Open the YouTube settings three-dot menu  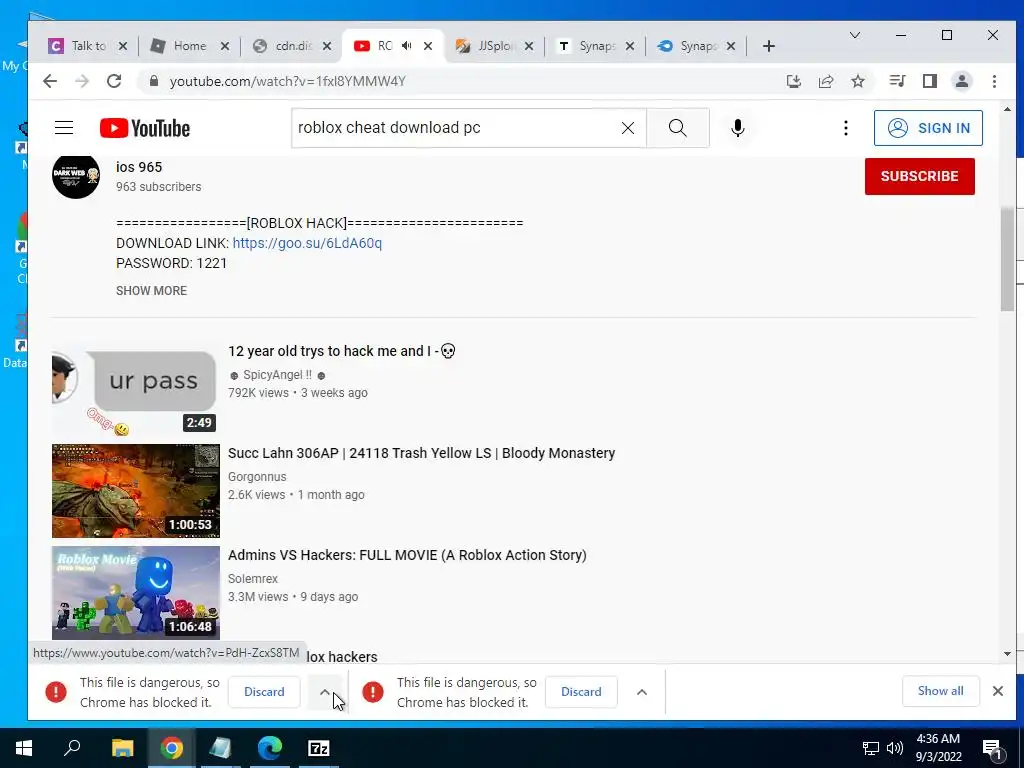click(846, 128)
